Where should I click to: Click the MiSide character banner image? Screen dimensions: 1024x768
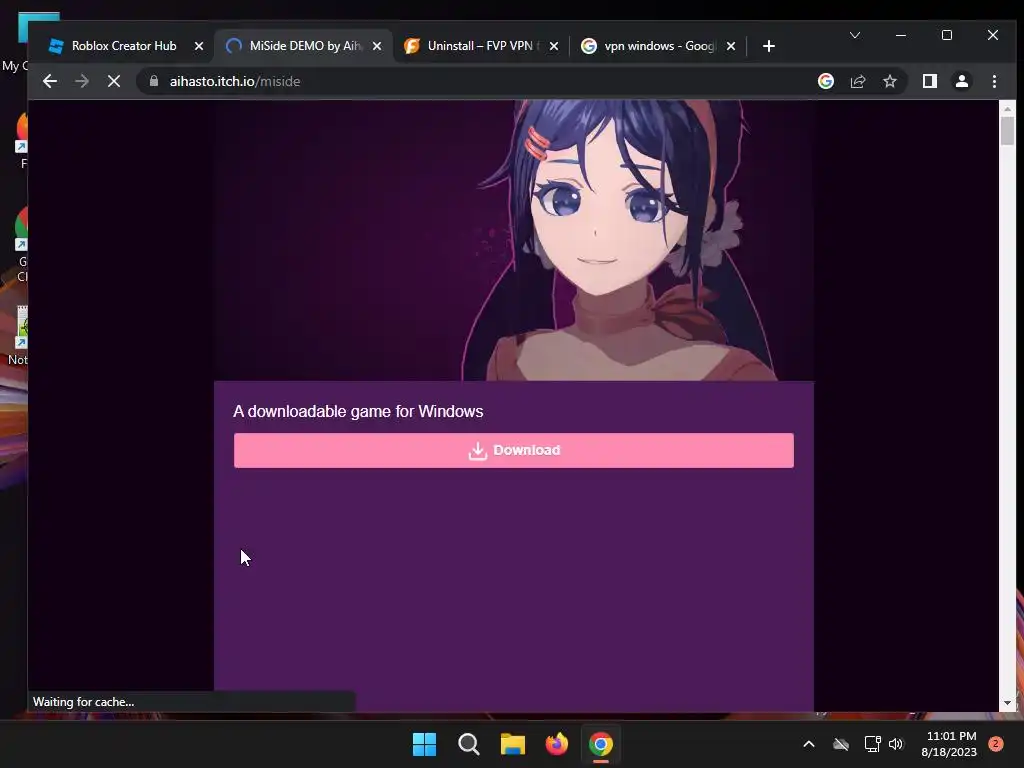coord(514,240)
